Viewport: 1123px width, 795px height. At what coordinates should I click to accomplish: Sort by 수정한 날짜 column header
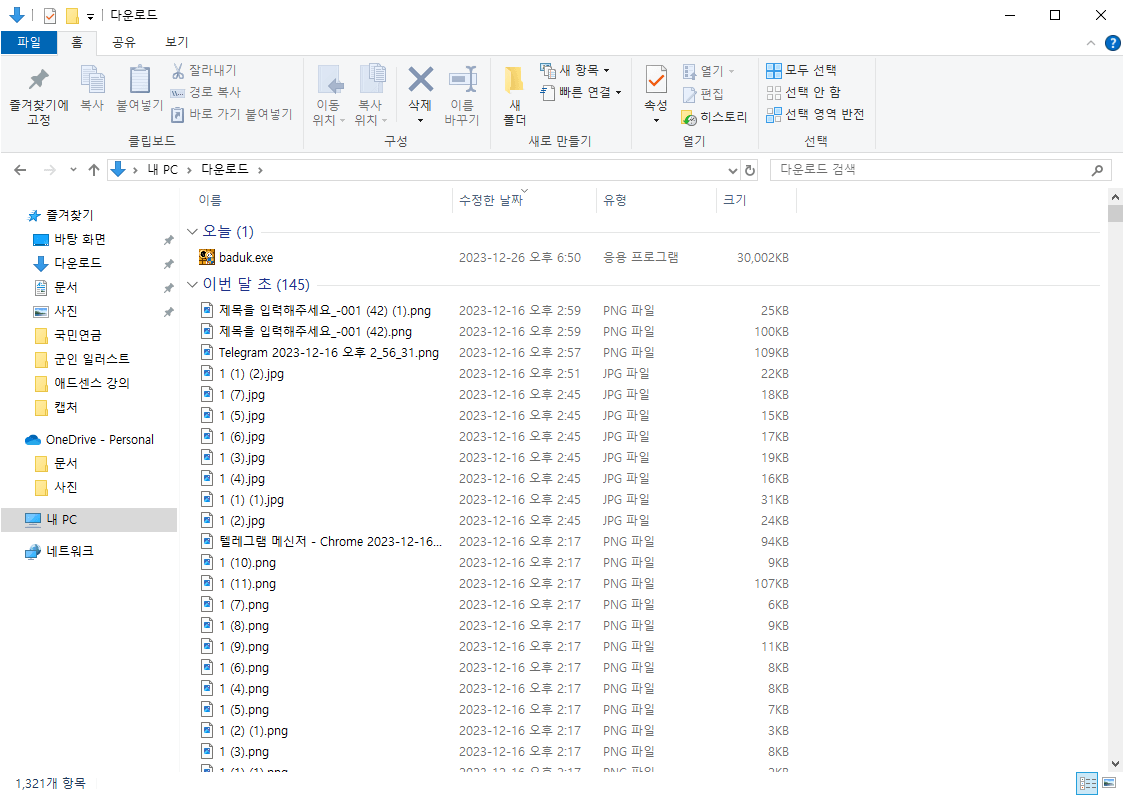[x=524, y=201]
